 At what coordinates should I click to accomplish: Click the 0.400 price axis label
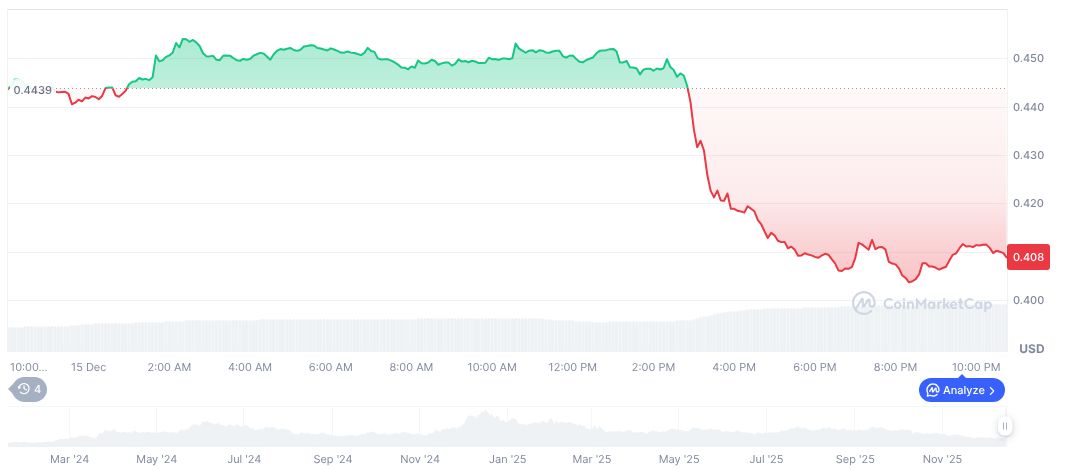pos(1028,300)
